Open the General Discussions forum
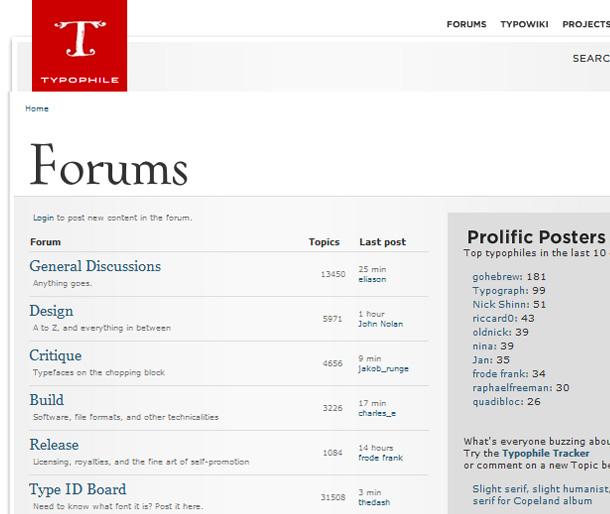 [95, 266]
